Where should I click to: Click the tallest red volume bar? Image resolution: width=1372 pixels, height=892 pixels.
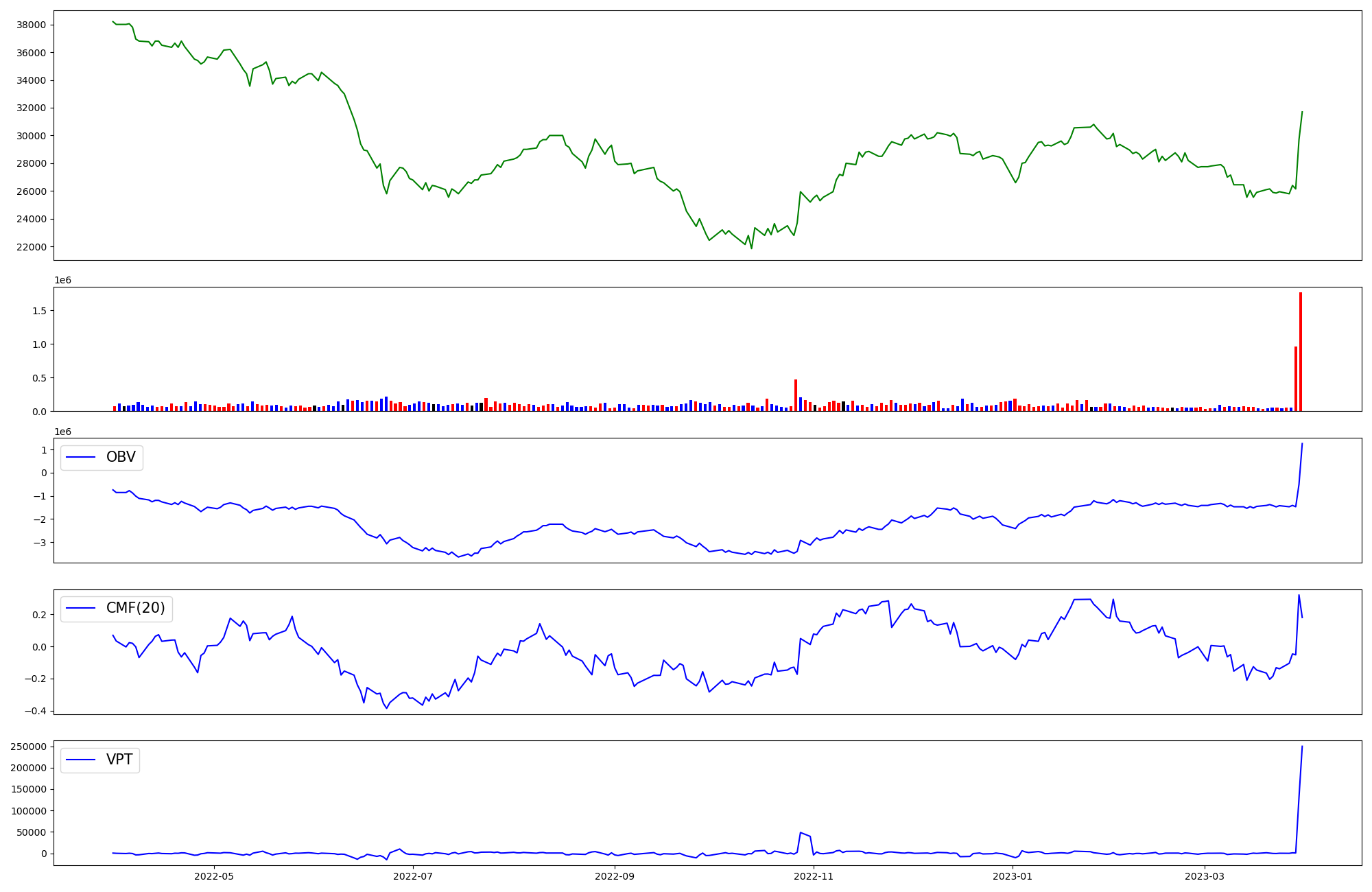tap(1300, 352)
